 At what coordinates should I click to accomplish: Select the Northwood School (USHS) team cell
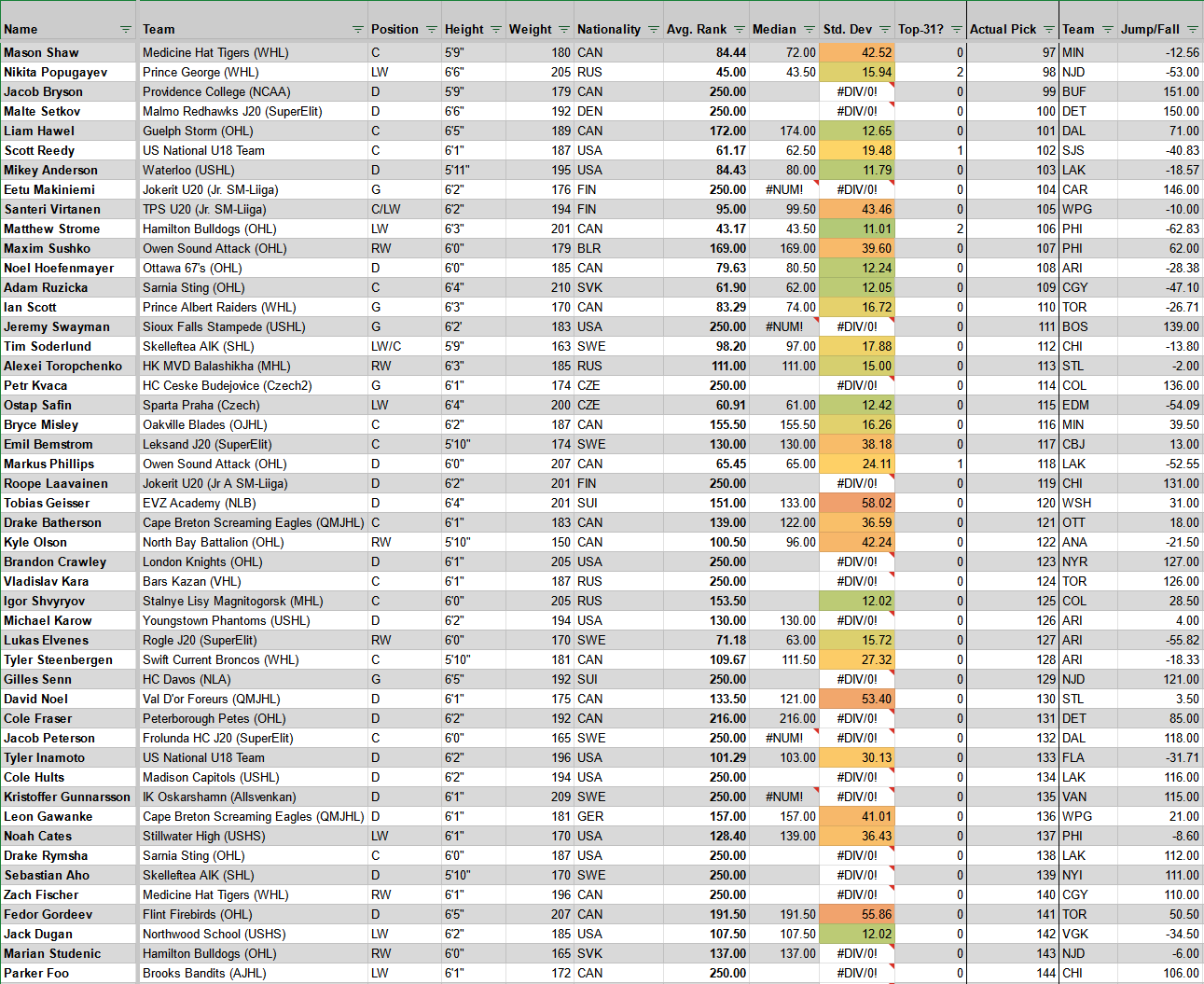click(x=253, y=934)
